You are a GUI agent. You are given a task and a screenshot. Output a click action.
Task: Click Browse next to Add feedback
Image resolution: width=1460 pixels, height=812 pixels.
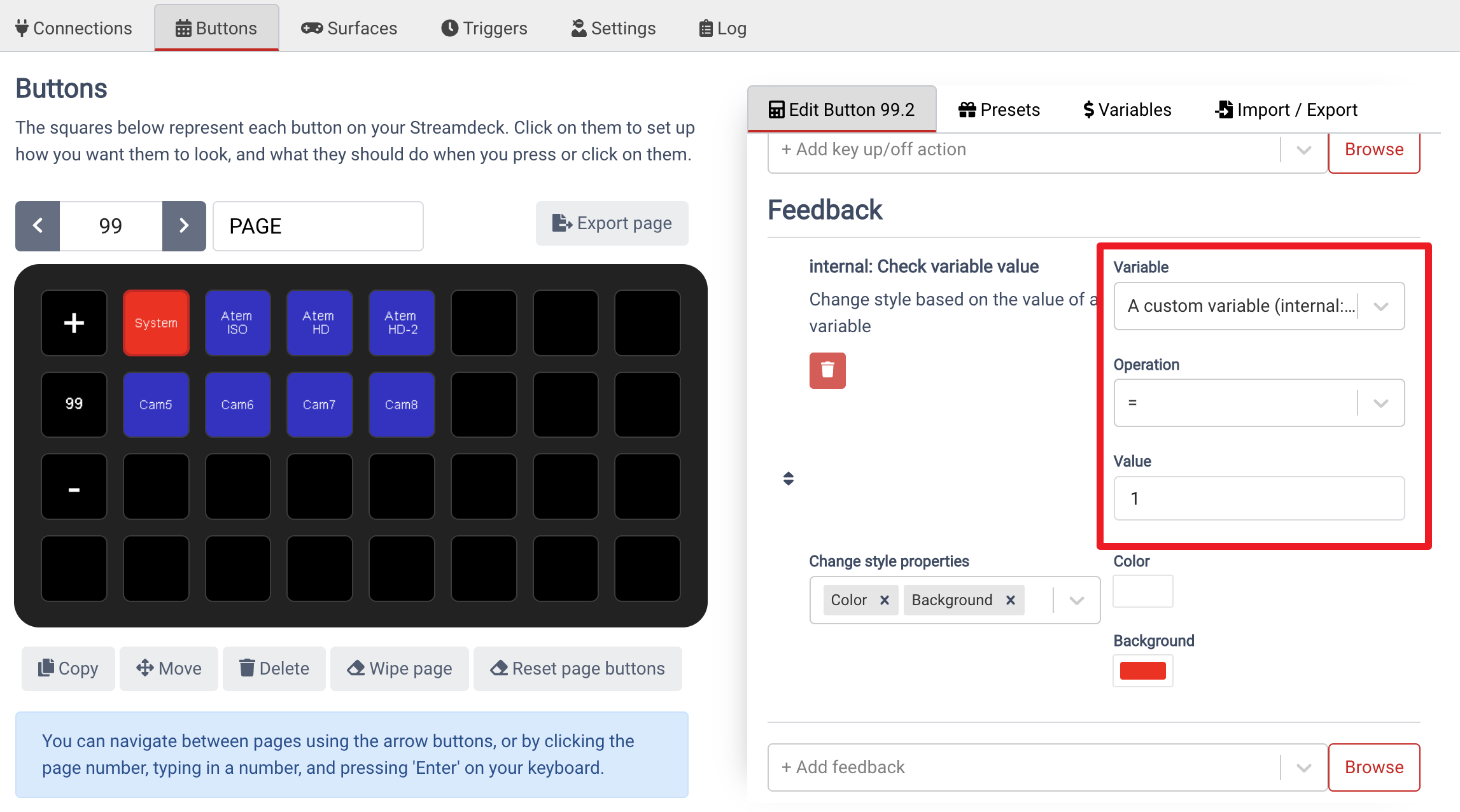click(x=1374, y=767)
